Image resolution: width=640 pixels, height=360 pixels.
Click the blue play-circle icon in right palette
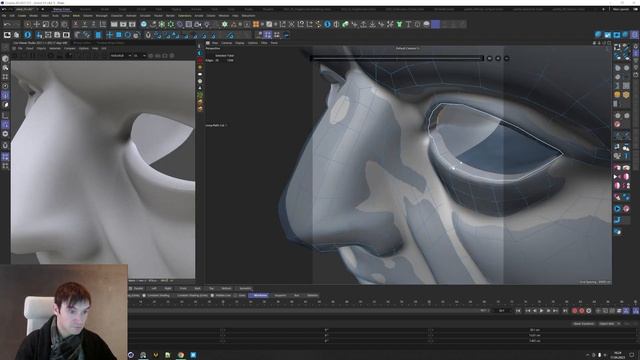click(618, 209)
